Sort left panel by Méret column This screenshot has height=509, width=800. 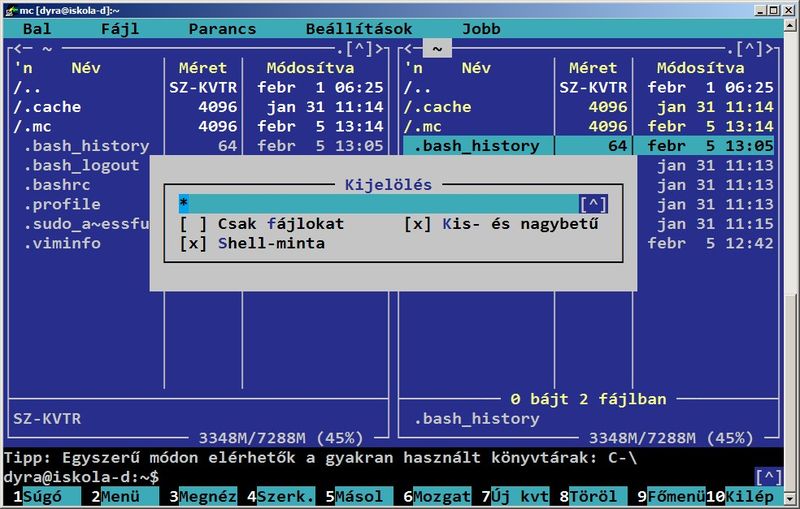click(203, 68)
